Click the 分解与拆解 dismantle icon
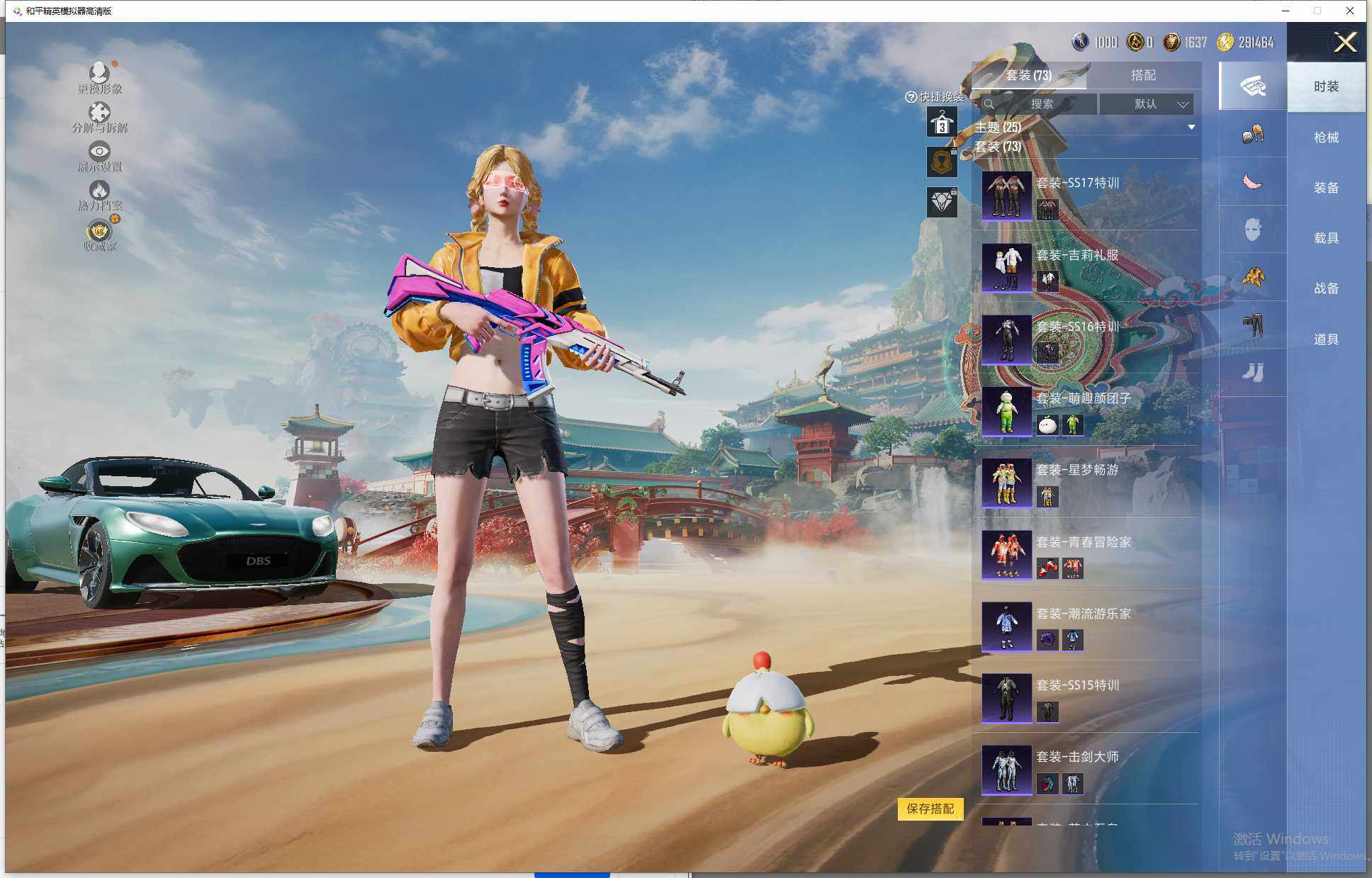 pos(99,113)
